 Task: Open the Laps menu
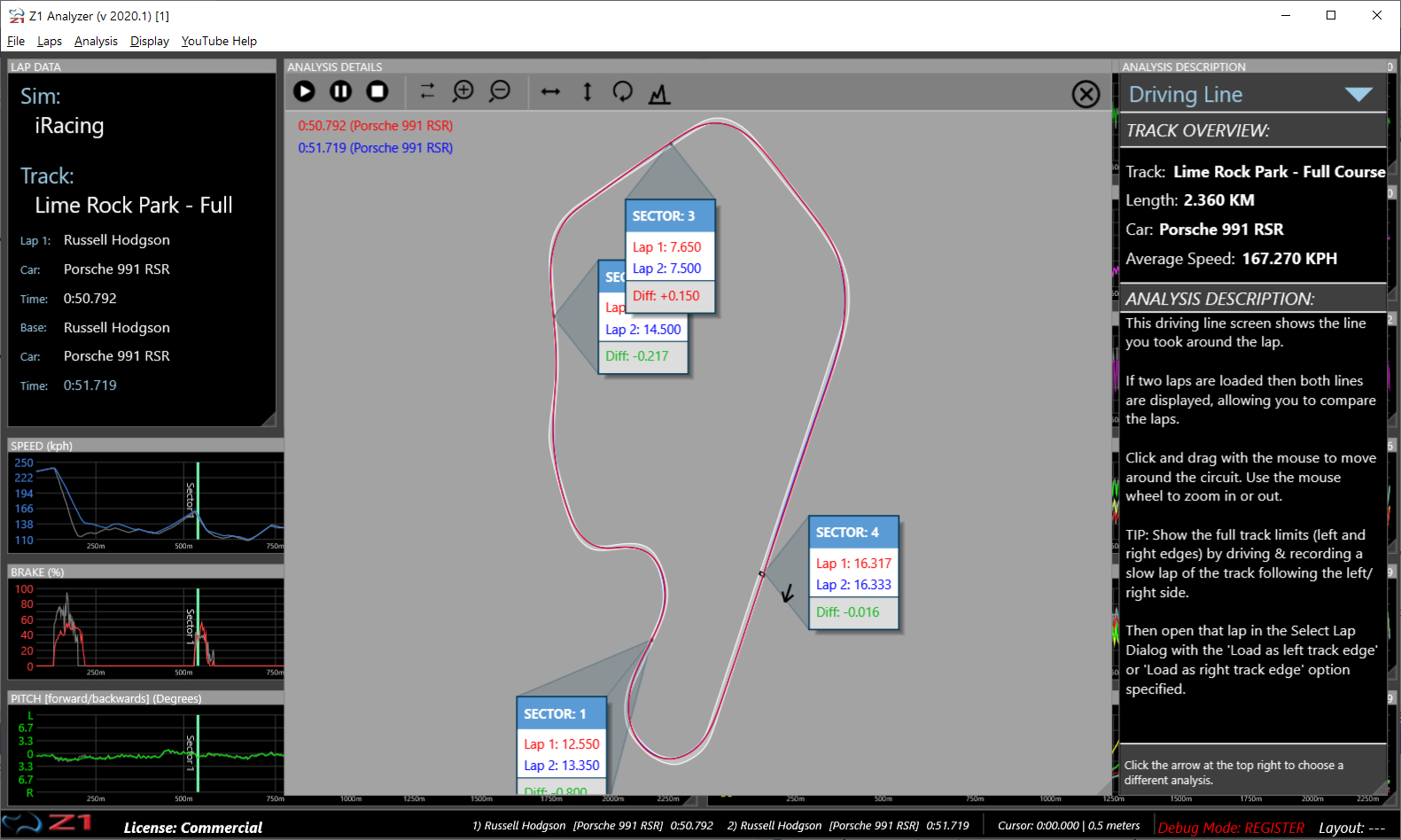coord(50,41)
